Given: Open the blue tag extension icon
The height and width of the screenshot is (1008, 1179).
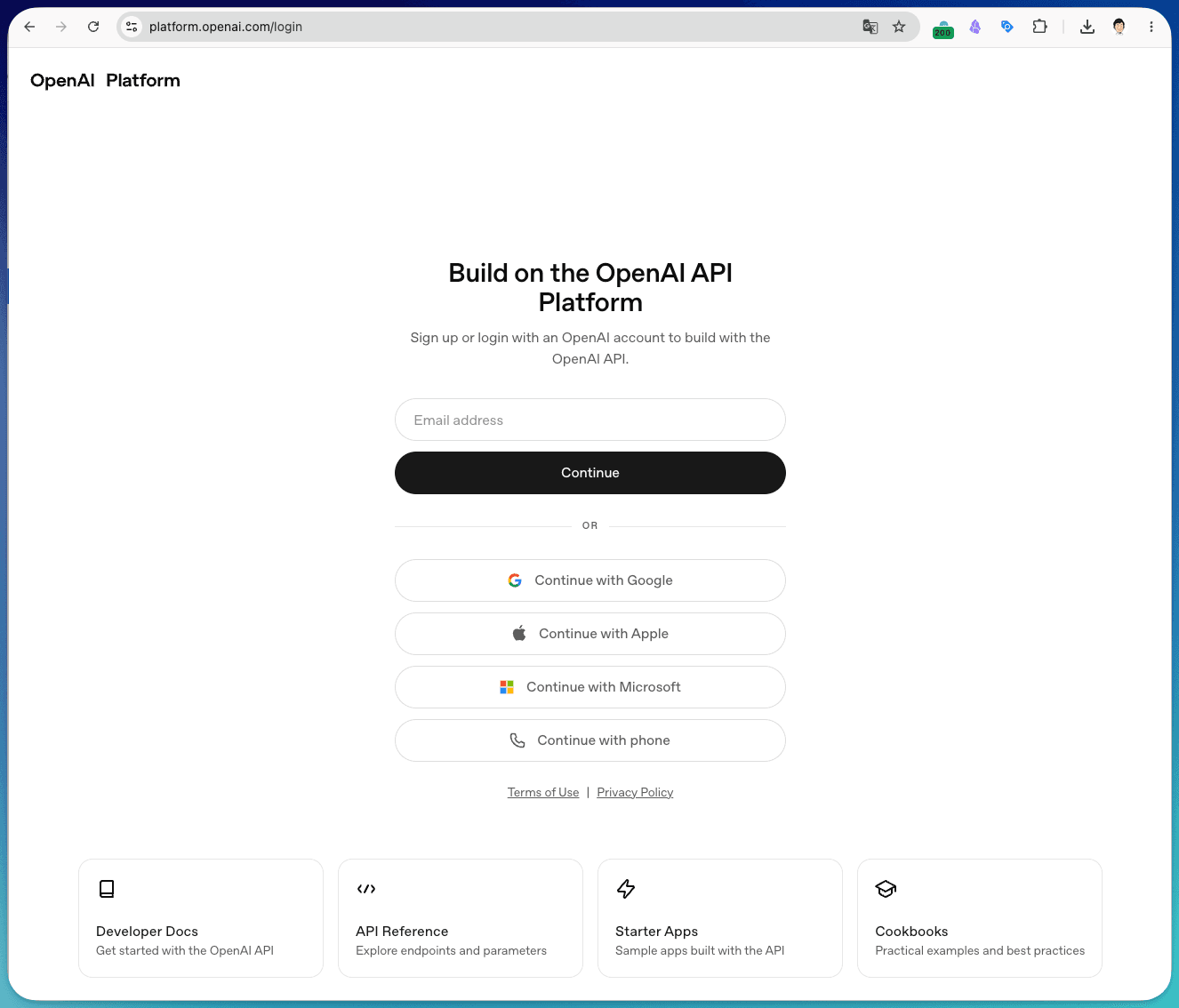Looking at the screenshot, I should pyautogui.click(x=1007, y=27).
